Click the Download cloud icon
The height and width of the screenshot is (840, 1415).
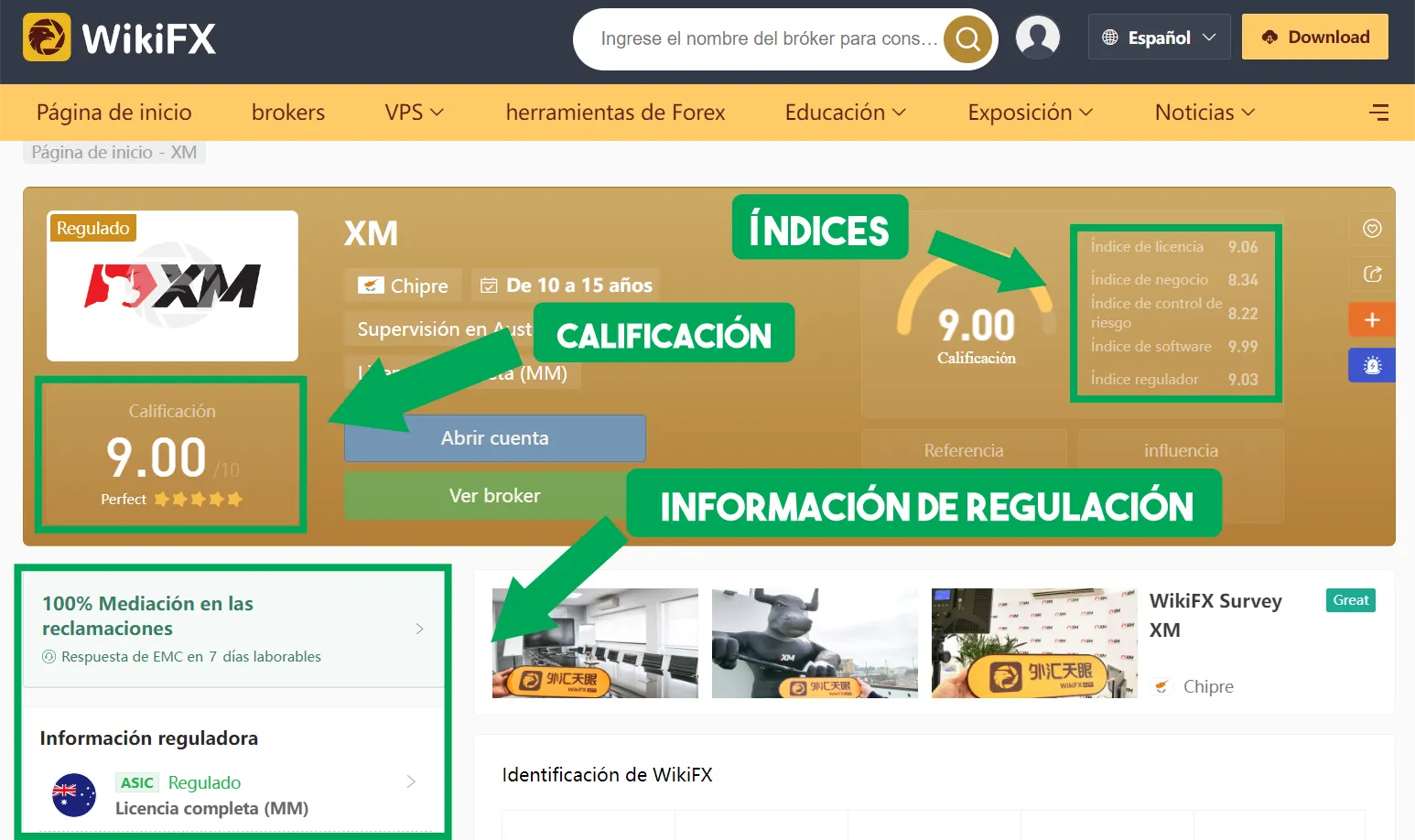click(x=1269, y=38)
